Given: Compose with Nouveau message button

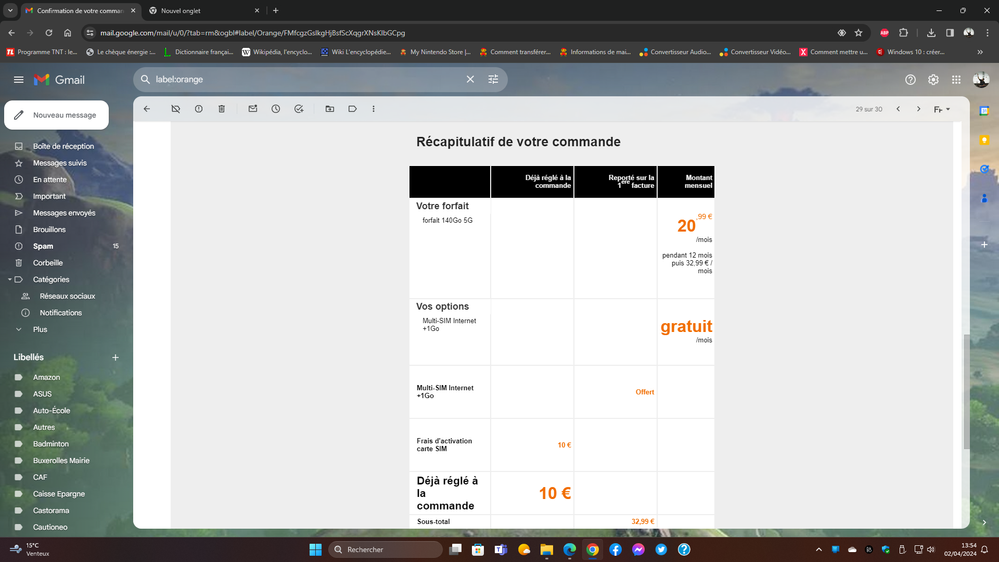Looking at the screenshot, I should coord(56,115).
